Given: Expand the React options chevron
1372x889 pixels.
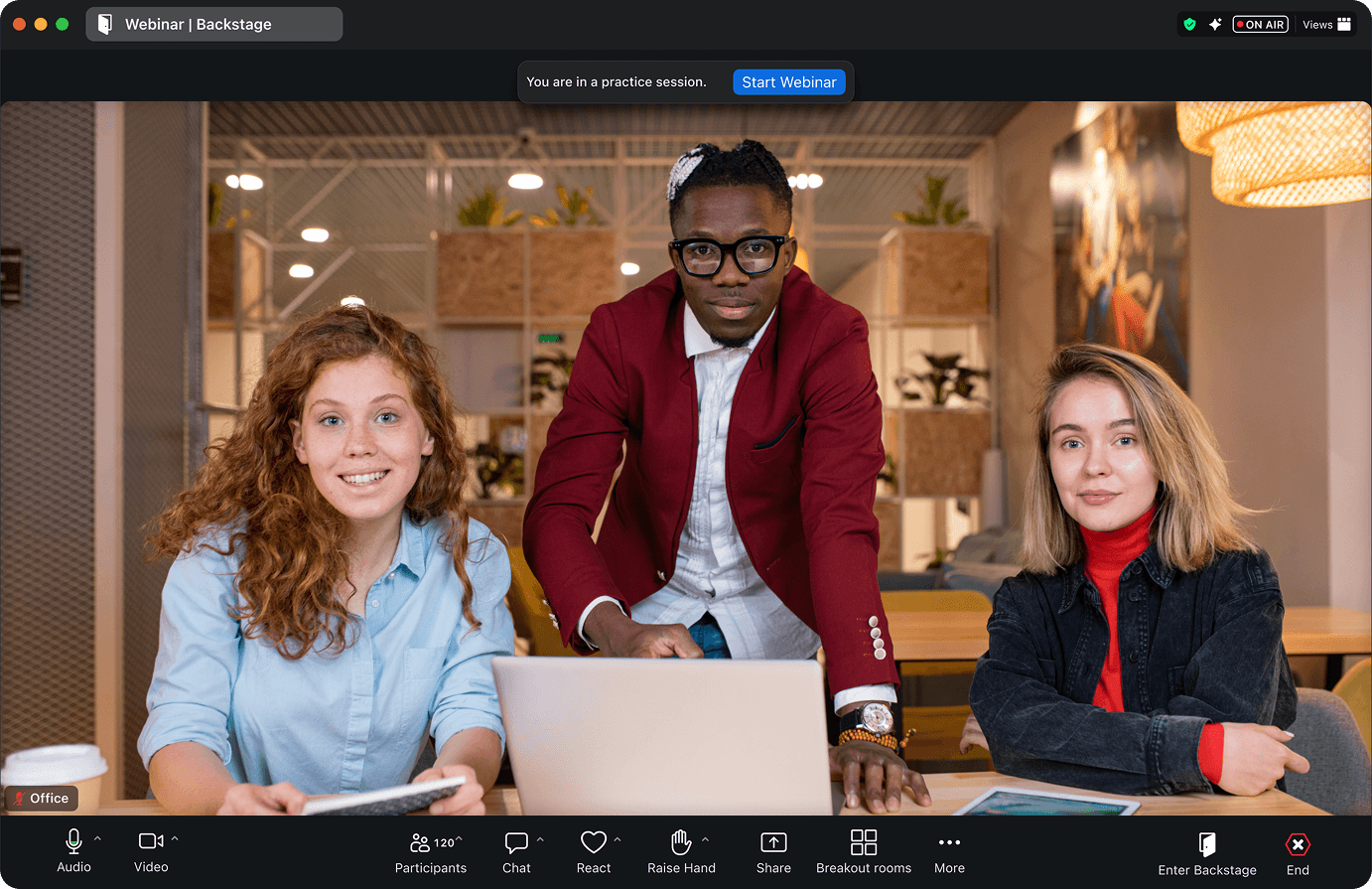Looking at the screenshot, I should point(617,840).
